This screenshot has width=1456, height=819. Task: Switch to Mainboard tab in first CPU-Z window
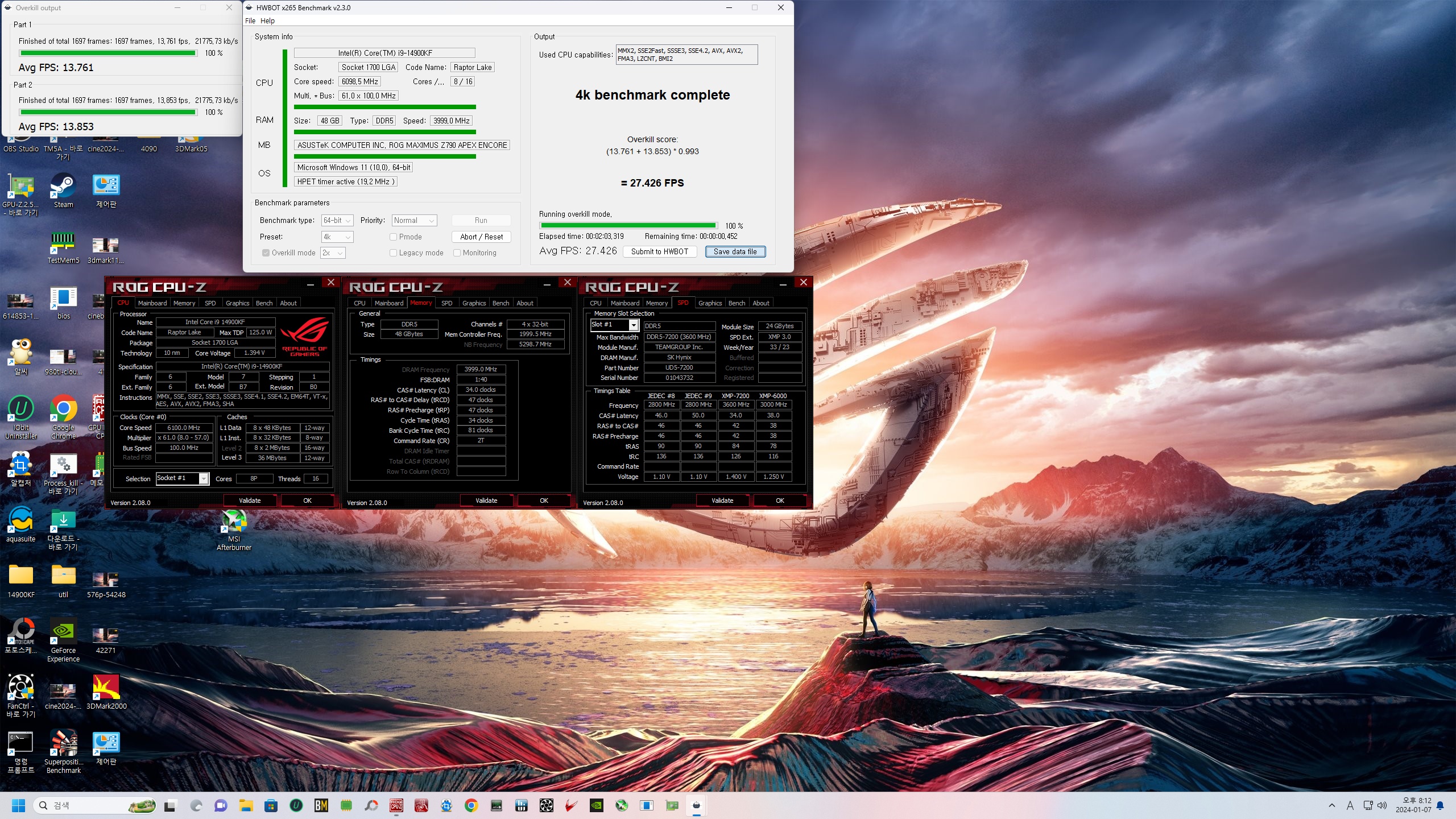pos(152,303)
